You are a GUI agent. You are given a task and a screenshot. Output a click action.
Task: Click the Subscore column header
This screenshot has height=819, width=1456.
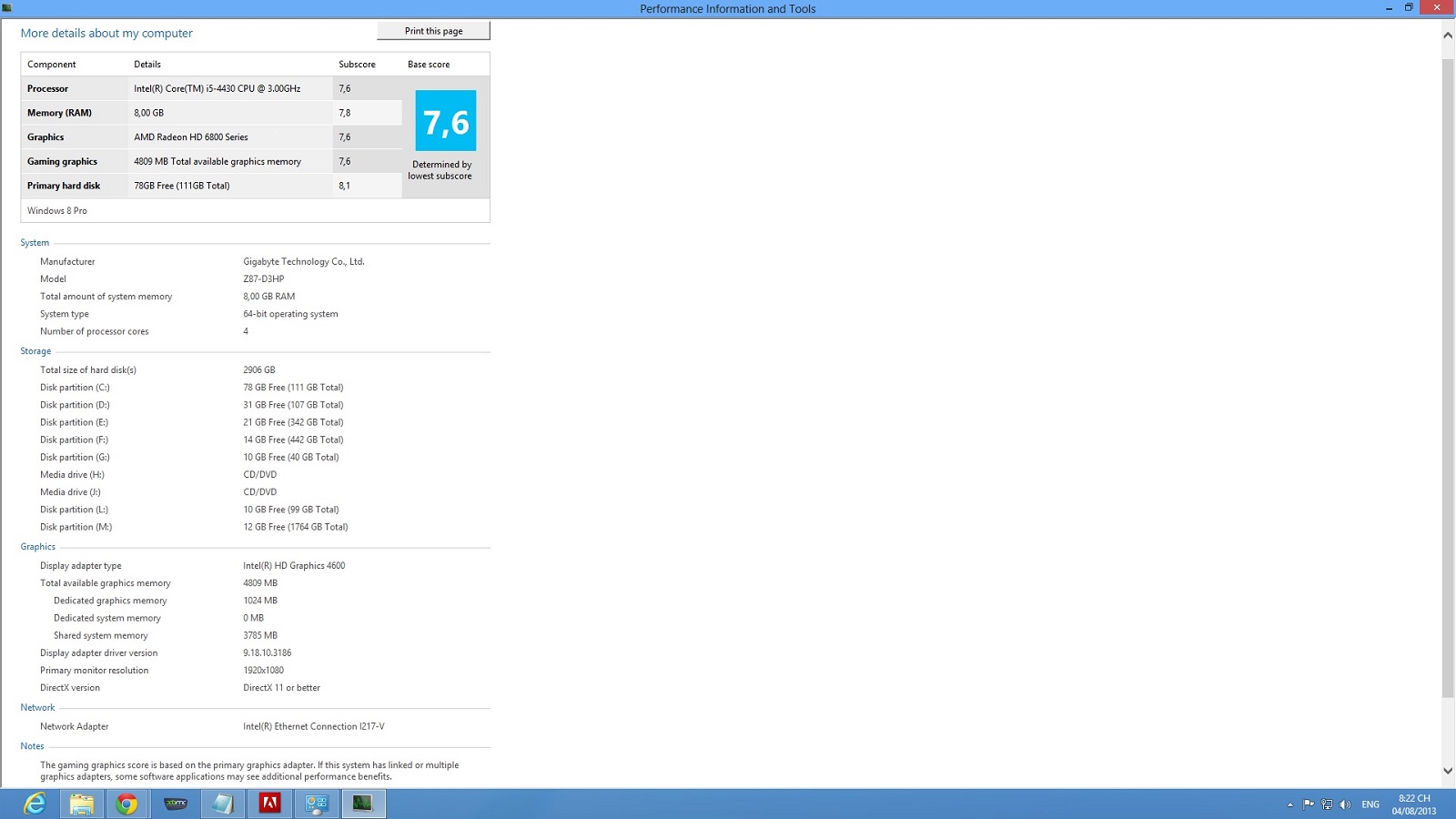pyautogui.click(x=357, y=65)
